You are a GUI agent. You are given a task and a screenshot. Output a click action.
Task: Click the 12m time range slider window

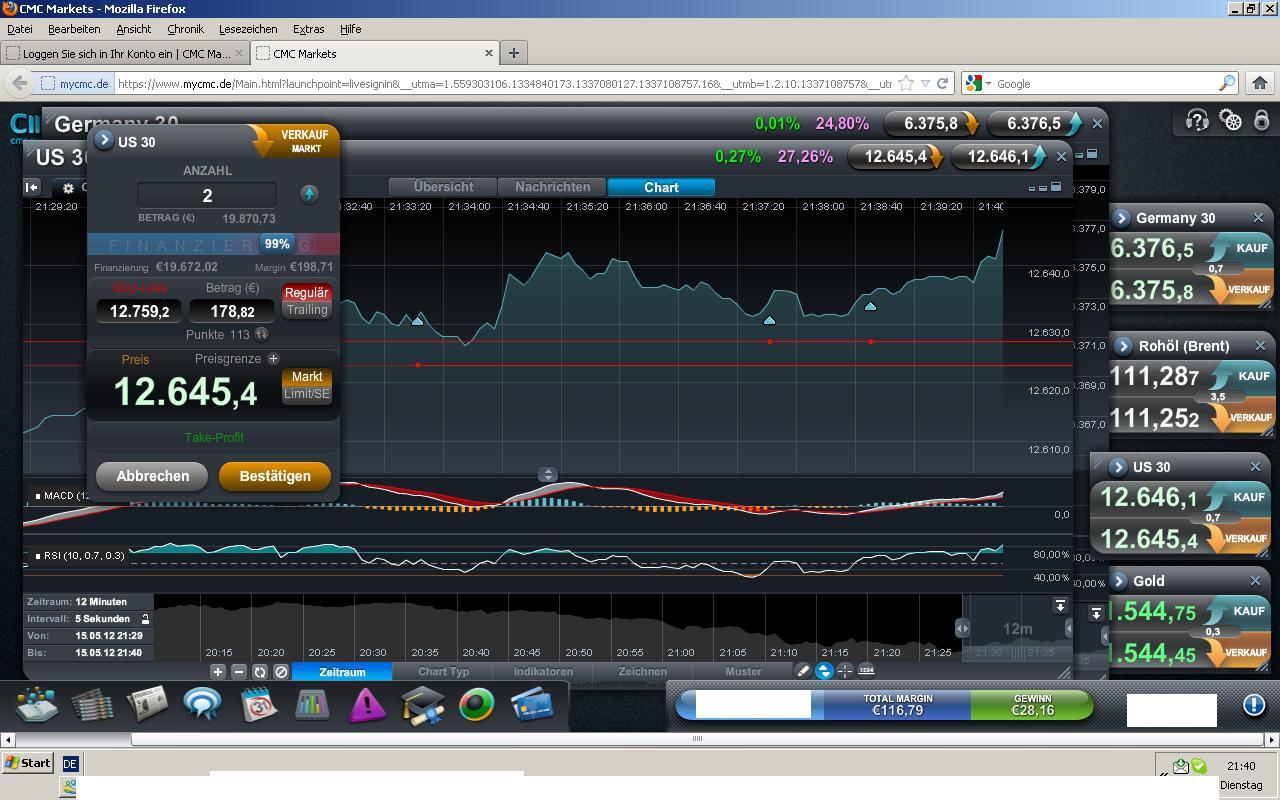pyautogui.click(x=1017, y=628)
